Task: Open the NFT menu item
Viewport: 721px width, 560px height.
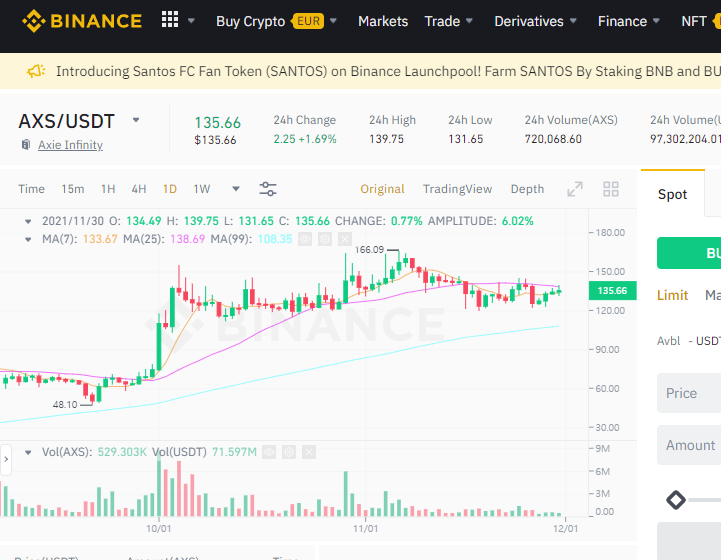Action: pyautogui.click(x=693, y=21)
